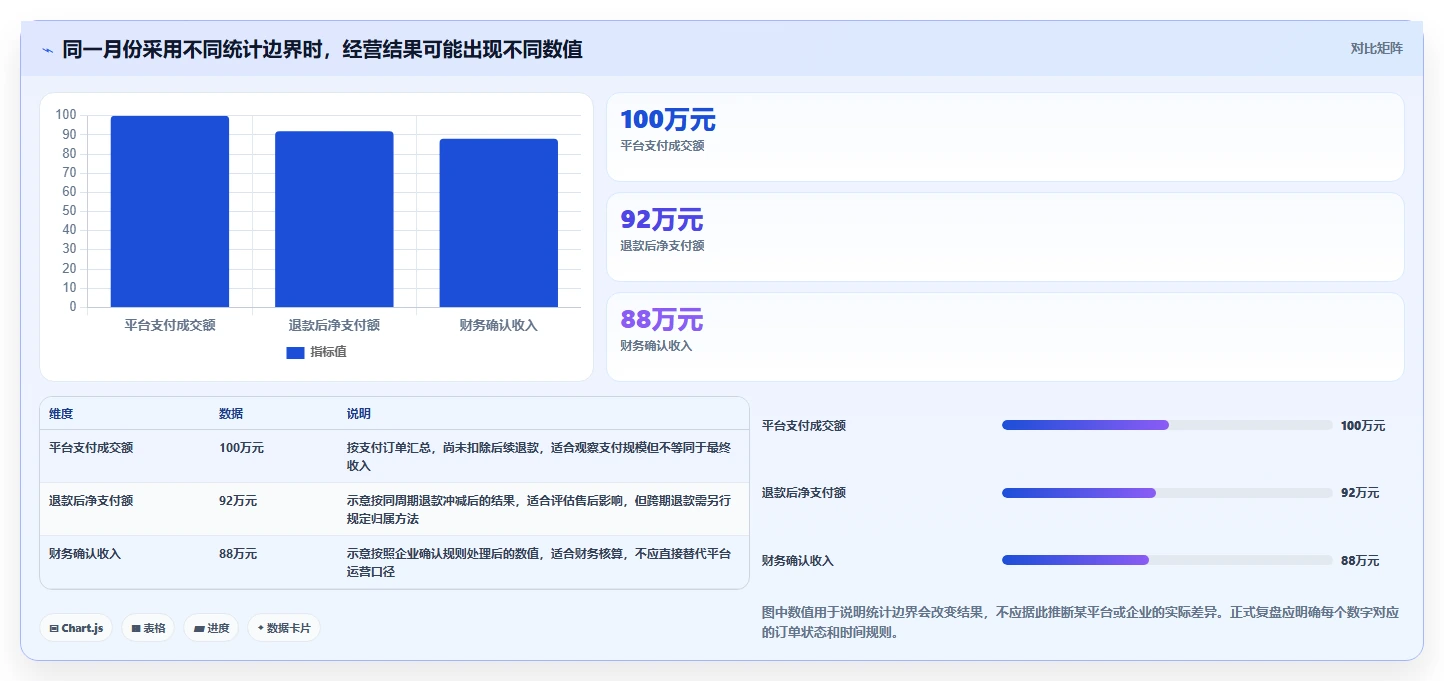Image resolution: width=1444 pixels, height=681 pixels.
Task: Click the 92万元 data card
Action: coord(1005,237)
